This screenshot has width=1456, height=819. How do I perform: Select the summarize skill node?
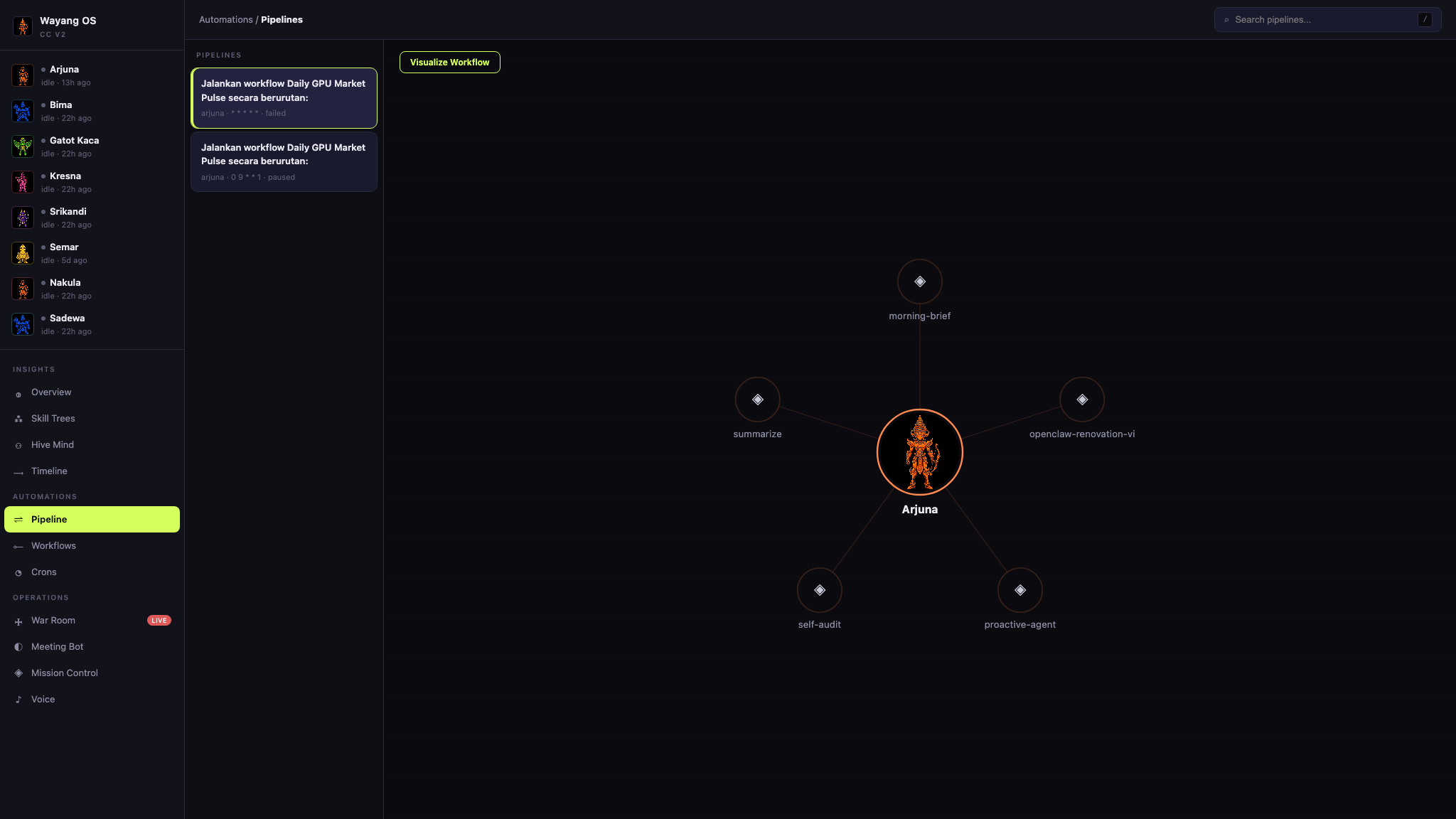pyautogui.click(x=758, y=400)
